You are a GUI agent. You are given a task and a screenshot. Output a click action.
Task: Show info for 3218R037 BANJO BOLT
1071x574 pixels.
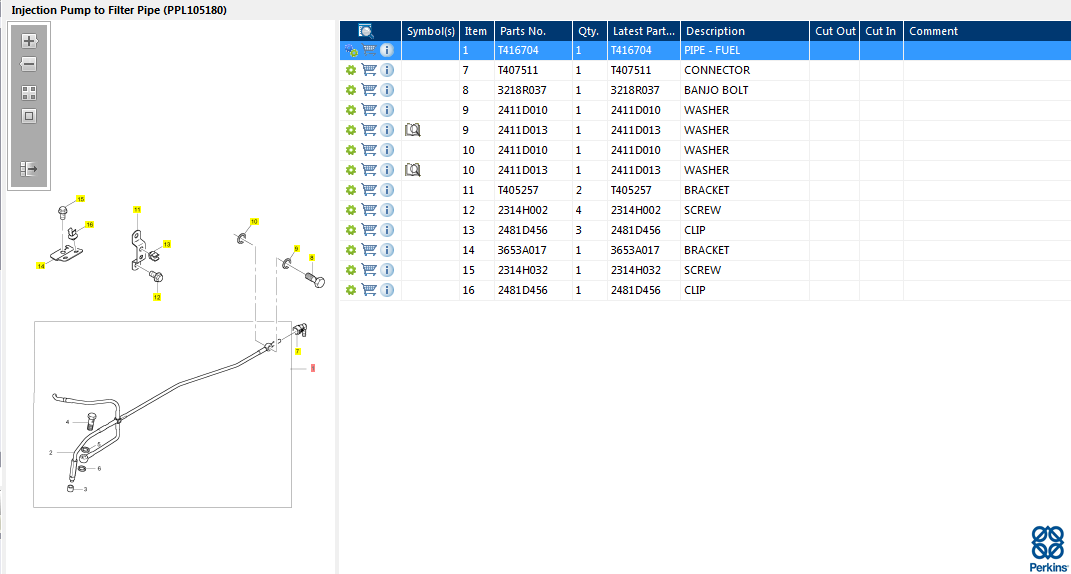pos(387,90)
